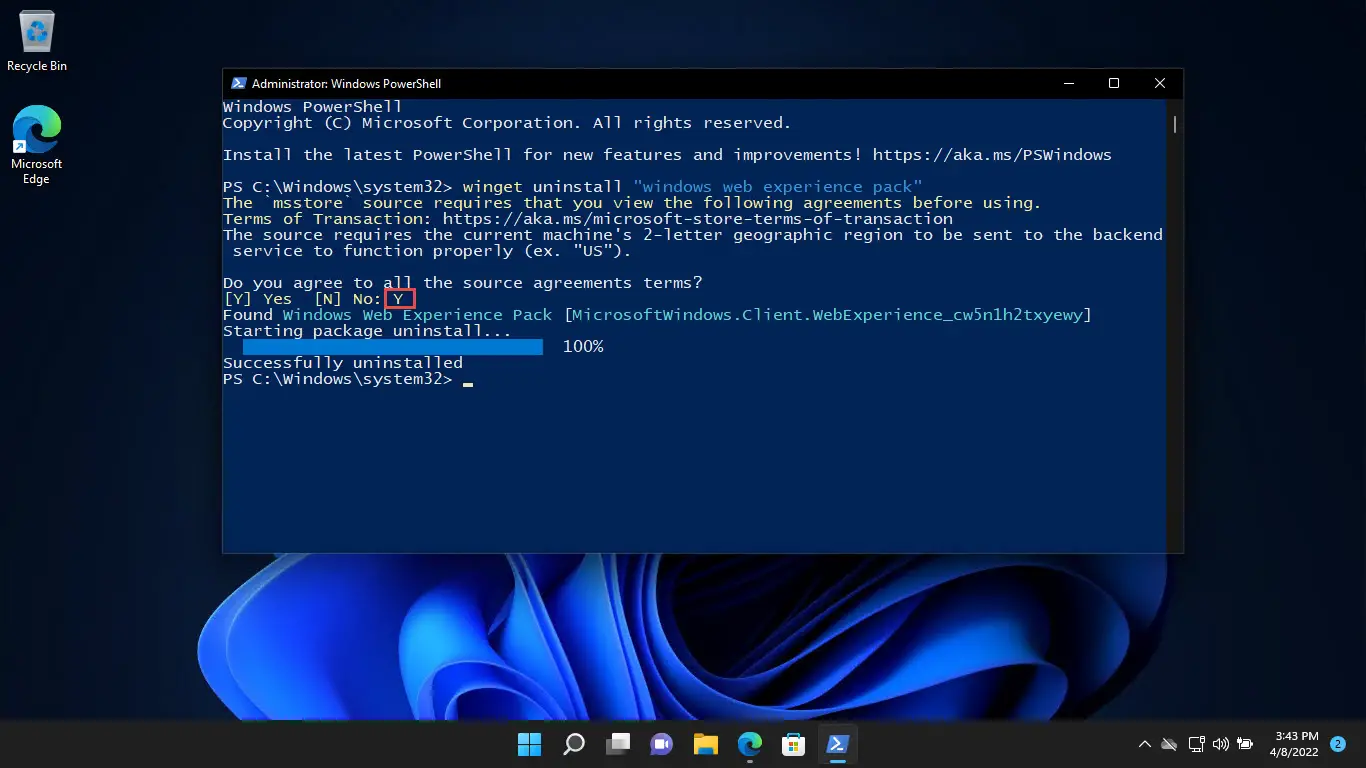Image resolution: width=1366 pixels, height=768 pixels.
Task: Open the network tray icon
Action: tap(1196, 744)
